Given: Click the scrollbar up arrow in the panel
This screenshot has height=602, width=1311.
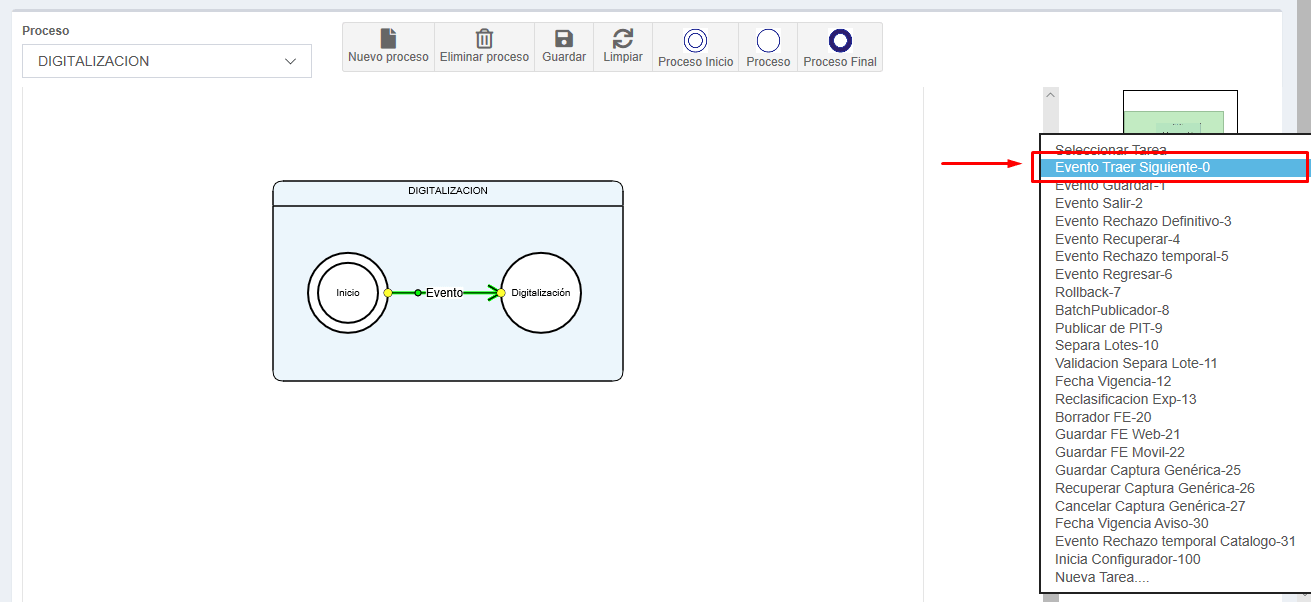Looking at the screenshot, I should click(x=1050, y=95).
